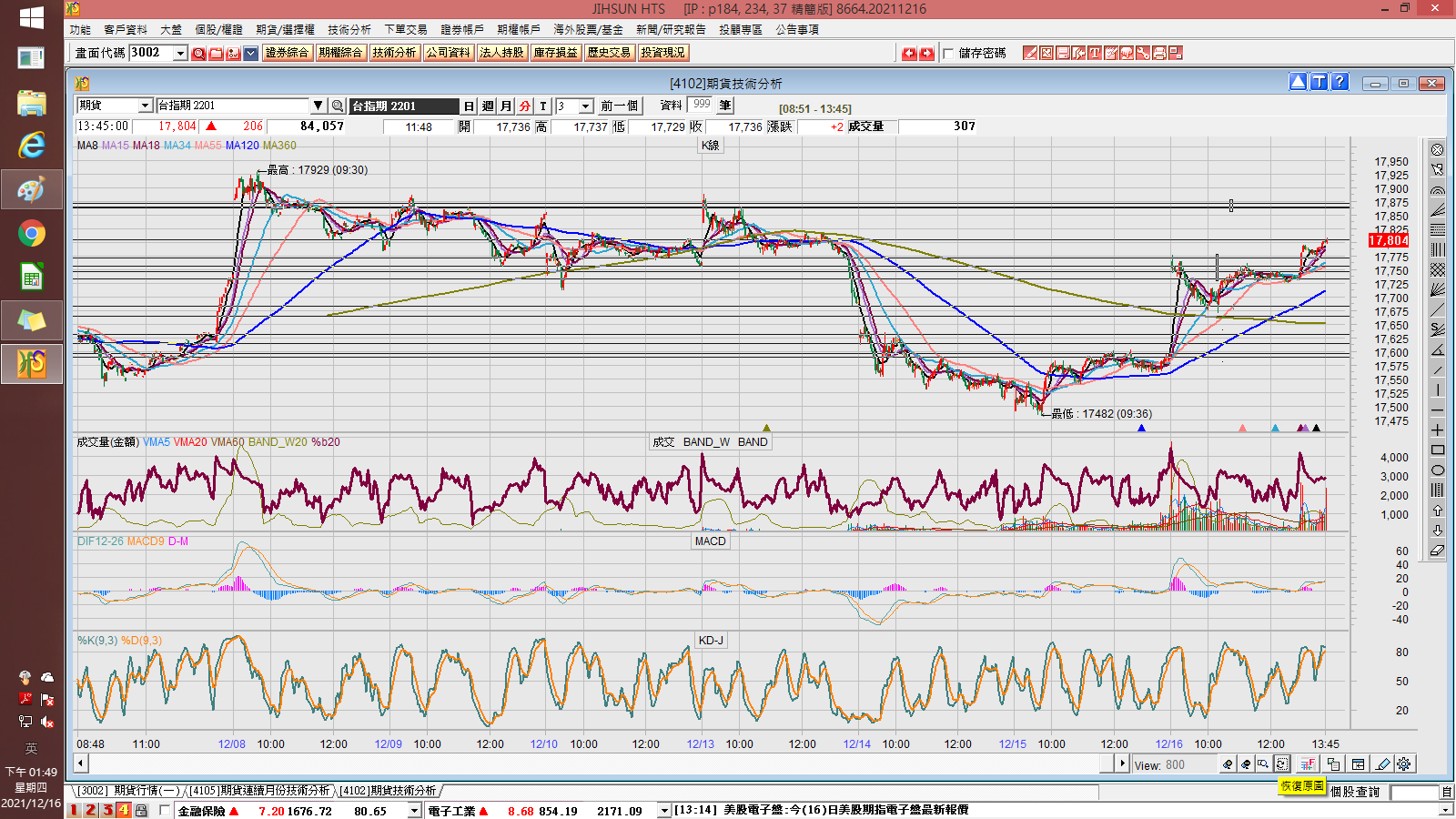
Task: Click the 前一個 button
Action: pos(619,106)
